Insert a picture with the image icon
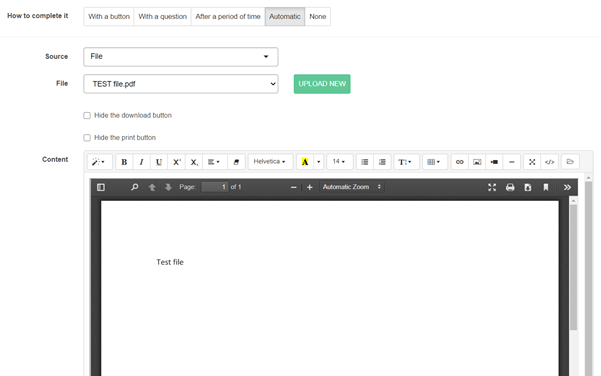This screenshot has height=376, width=601. click(477, 162)
